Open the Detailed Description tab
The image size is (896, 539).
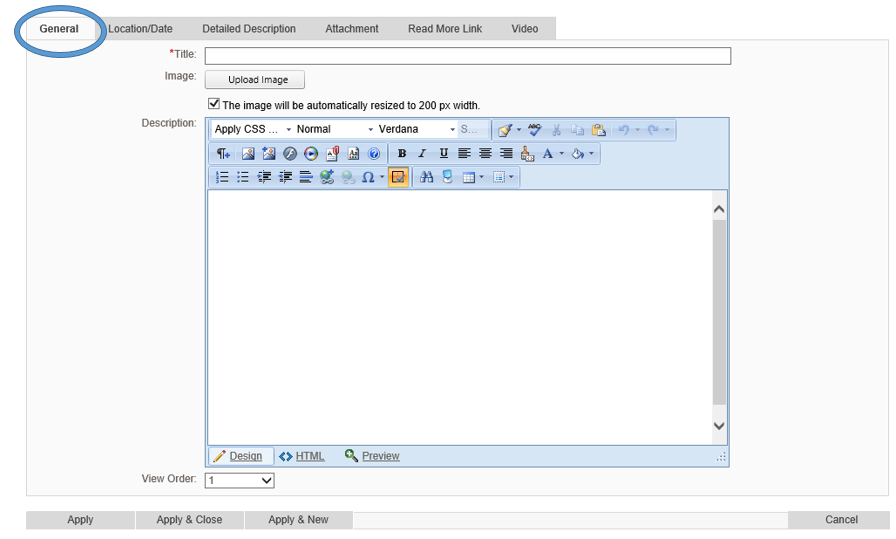pos(249,29)
